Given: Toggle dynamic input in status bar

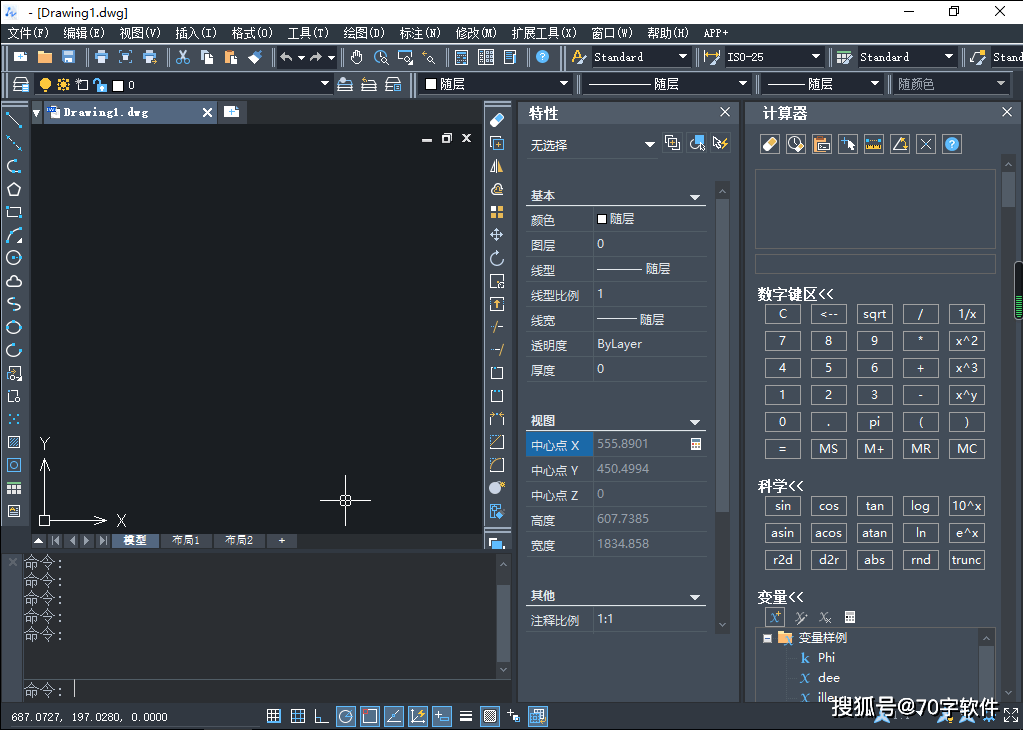Looking at the screenshot, I should (442, 716).
